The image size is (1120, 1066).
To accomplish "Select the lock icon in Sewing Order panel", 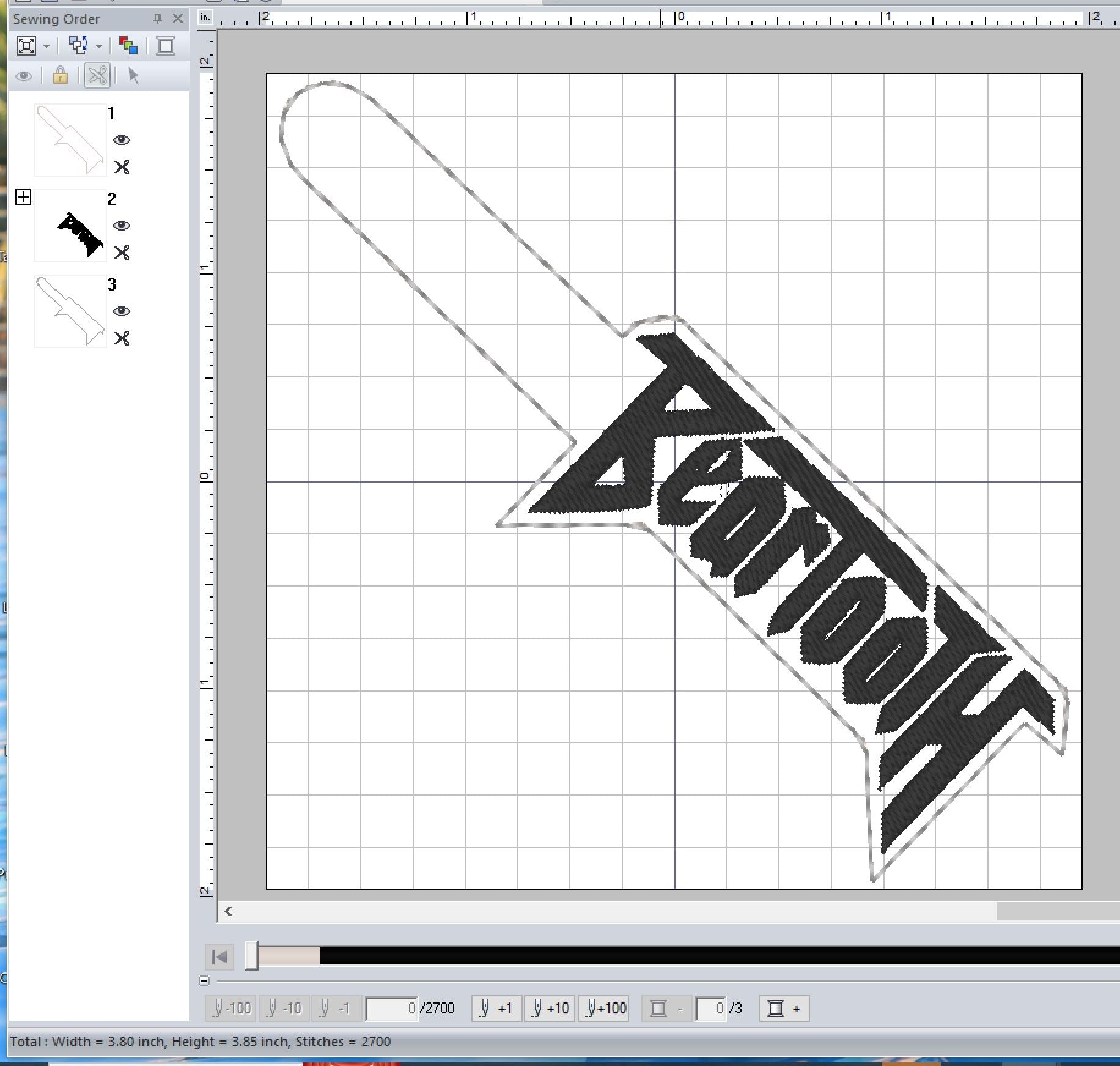I will [59, 76].
